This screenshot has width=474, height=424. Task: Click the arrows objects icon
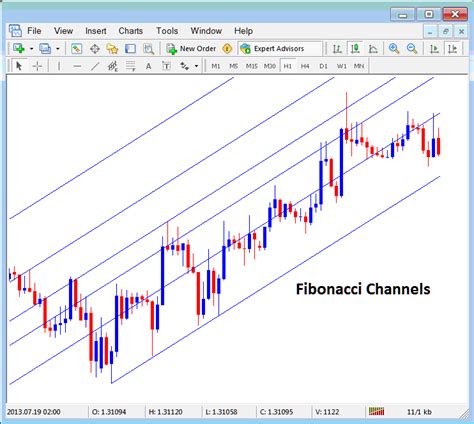coord(185,66)
